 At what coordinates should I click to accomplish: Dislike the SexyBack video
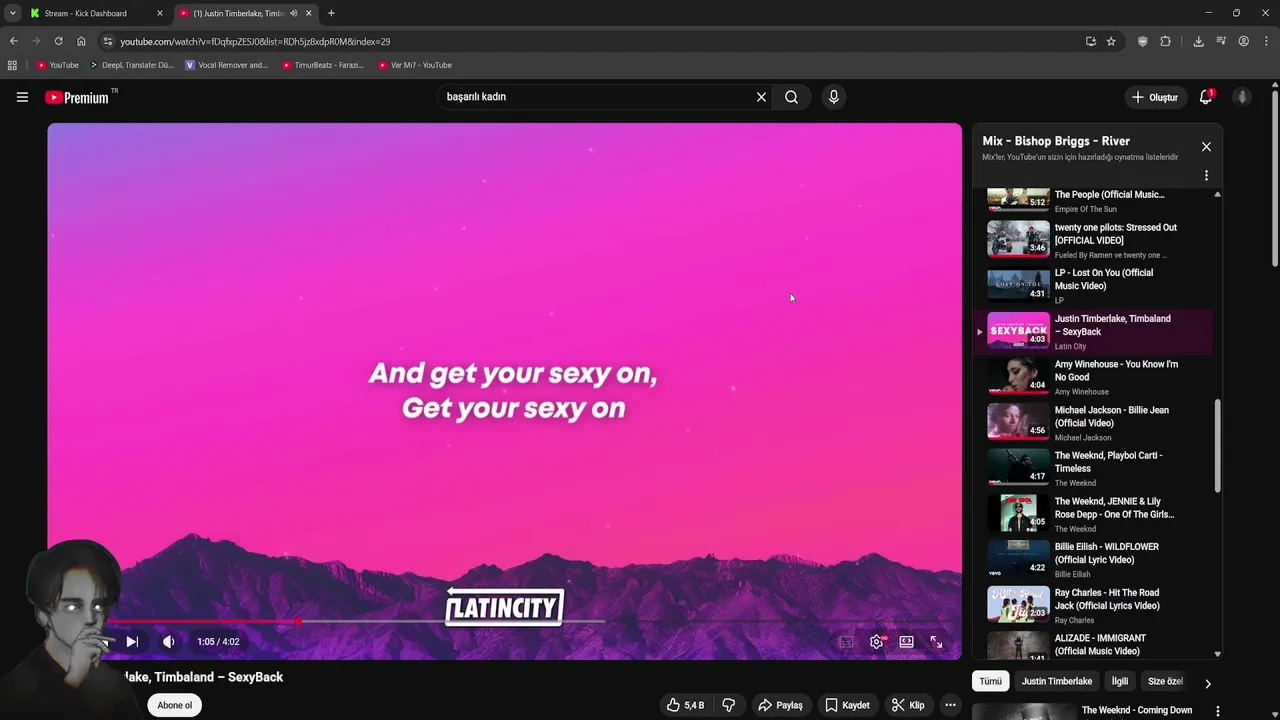pyautogui.click(x=729, y=705)
